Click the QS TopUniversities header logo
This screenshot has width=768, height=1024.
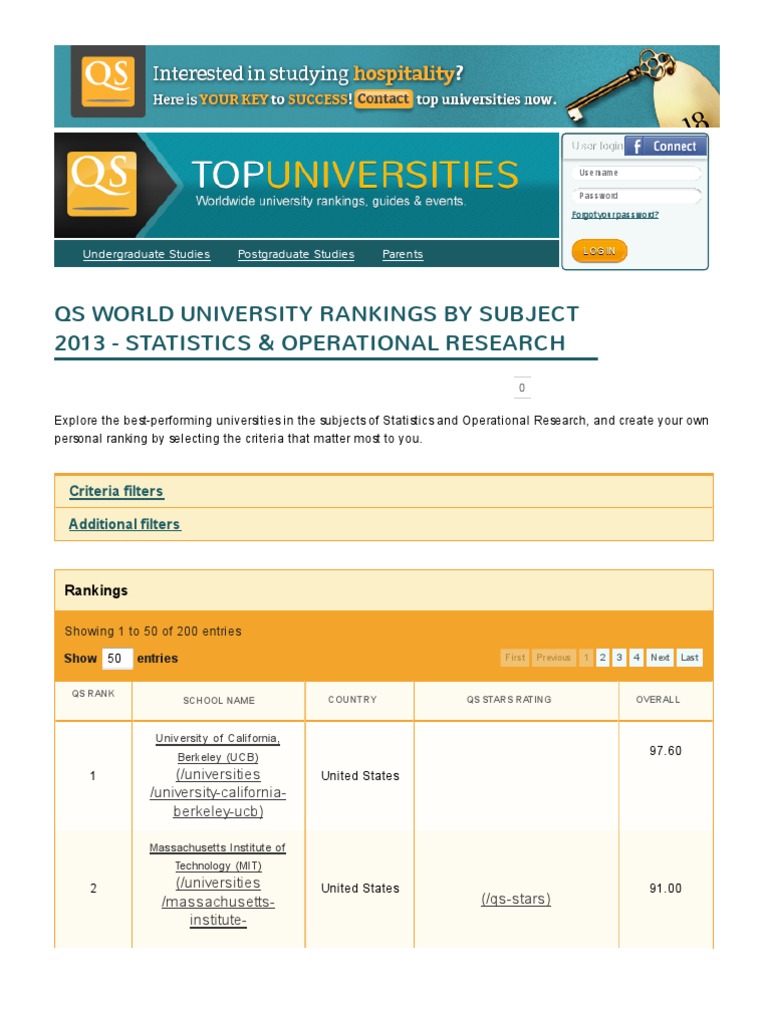(x=102, y=184)
